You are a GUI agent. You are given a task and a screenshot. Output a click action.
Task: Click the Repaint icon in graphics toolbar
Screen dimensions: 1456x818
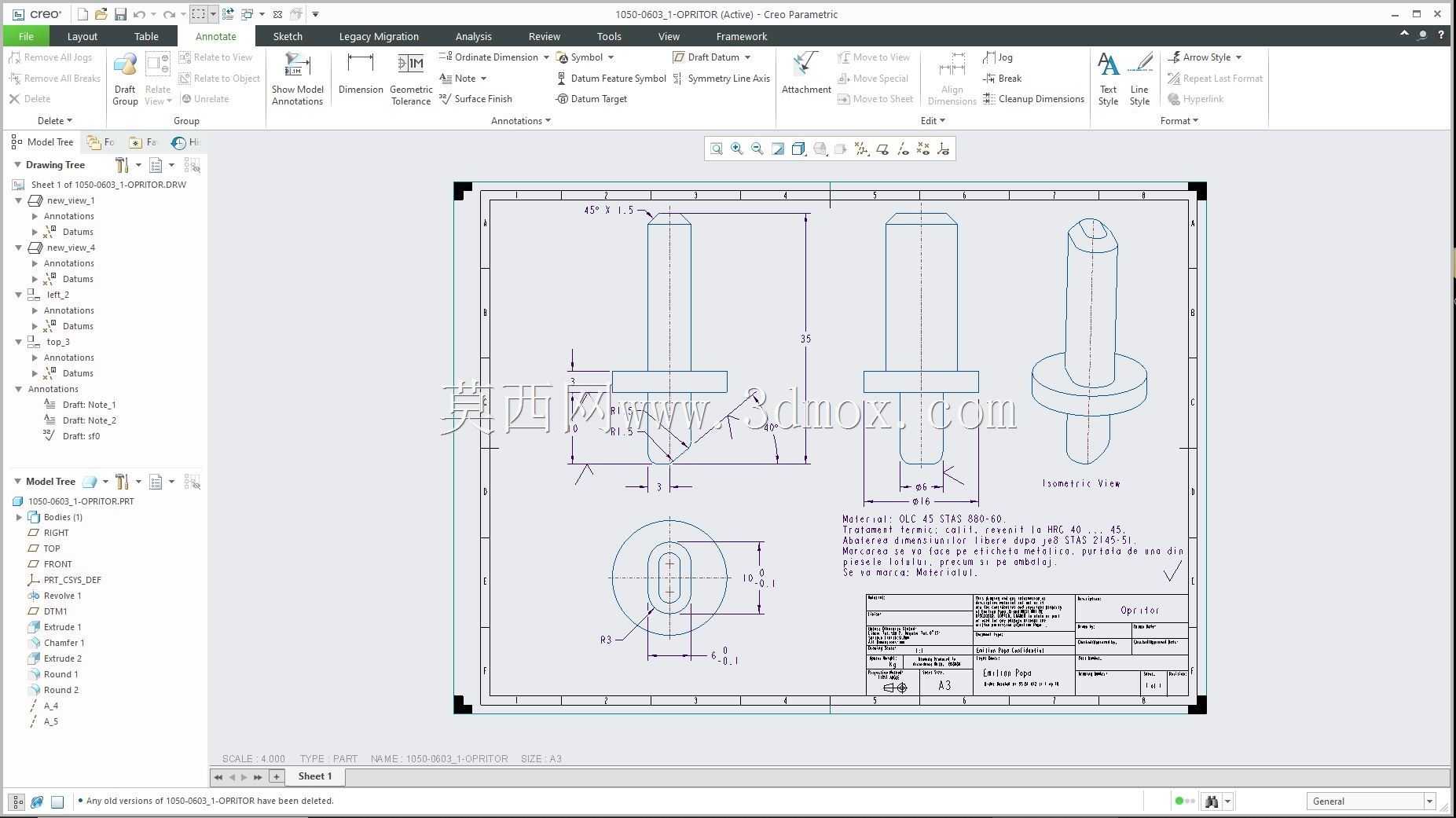click(778, 149)
